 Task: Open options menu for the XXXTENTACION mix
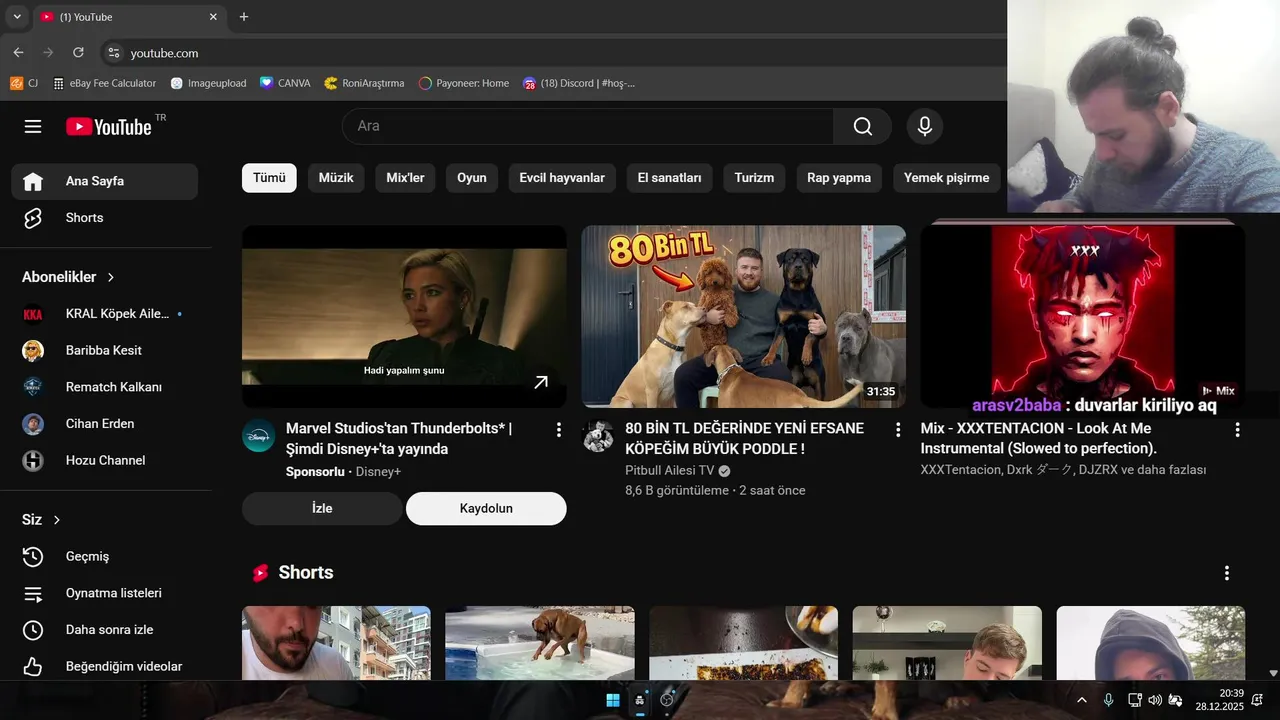pyautogui.click(x=1237, y=430)
